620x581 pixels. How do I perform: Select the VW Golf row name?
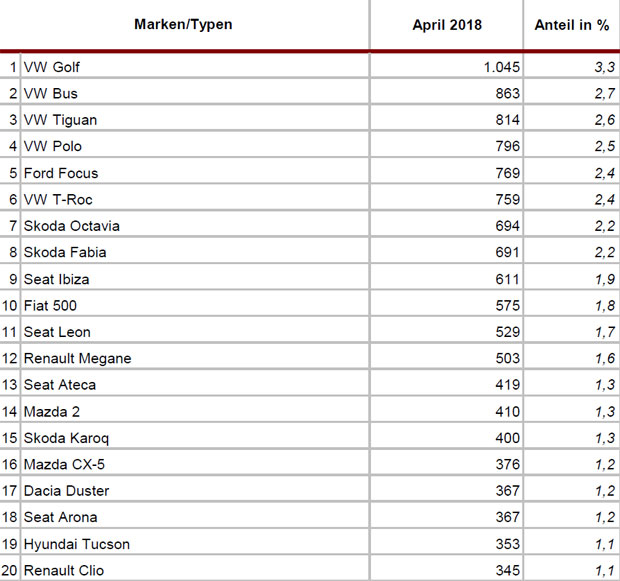click(x=51, y=67)
